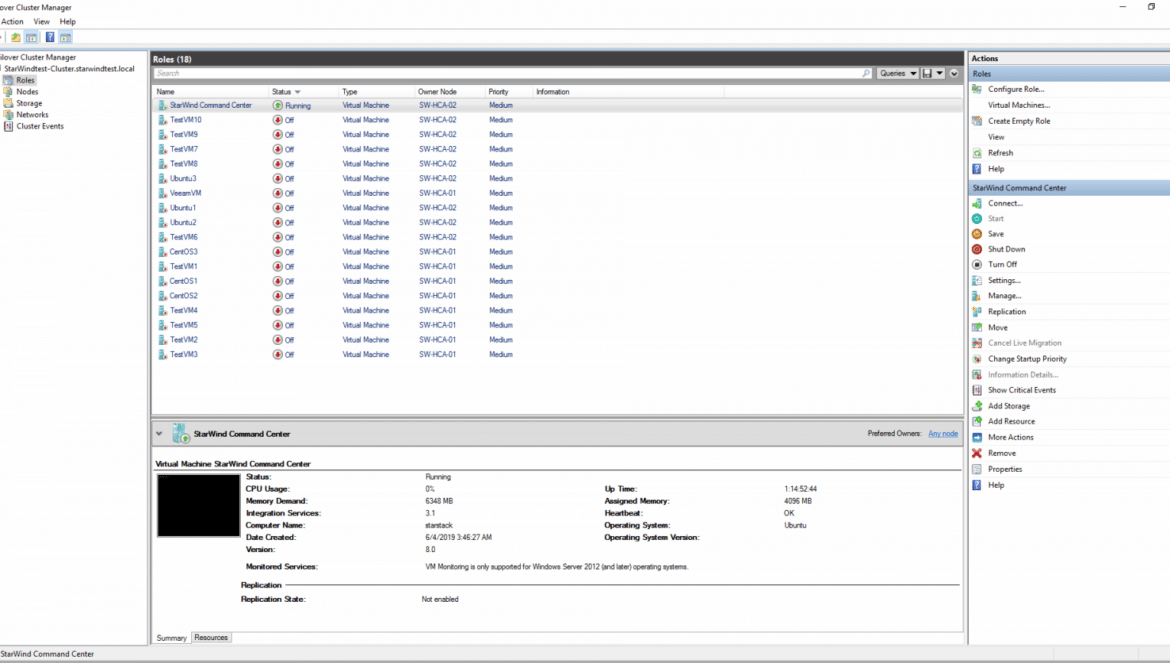Click the Manage icon

pyautogui.click(x=977, y=296)
